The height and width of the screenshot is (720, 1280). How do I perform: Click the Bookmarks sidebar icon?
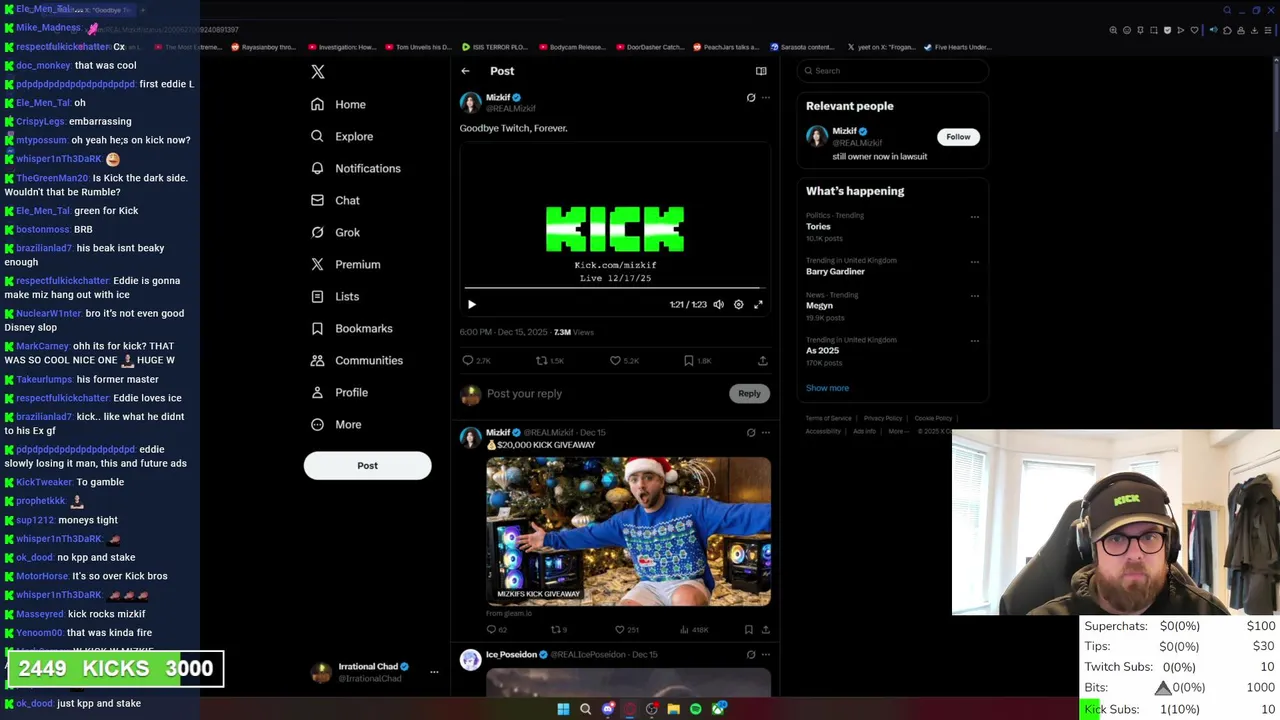(317, 328)
